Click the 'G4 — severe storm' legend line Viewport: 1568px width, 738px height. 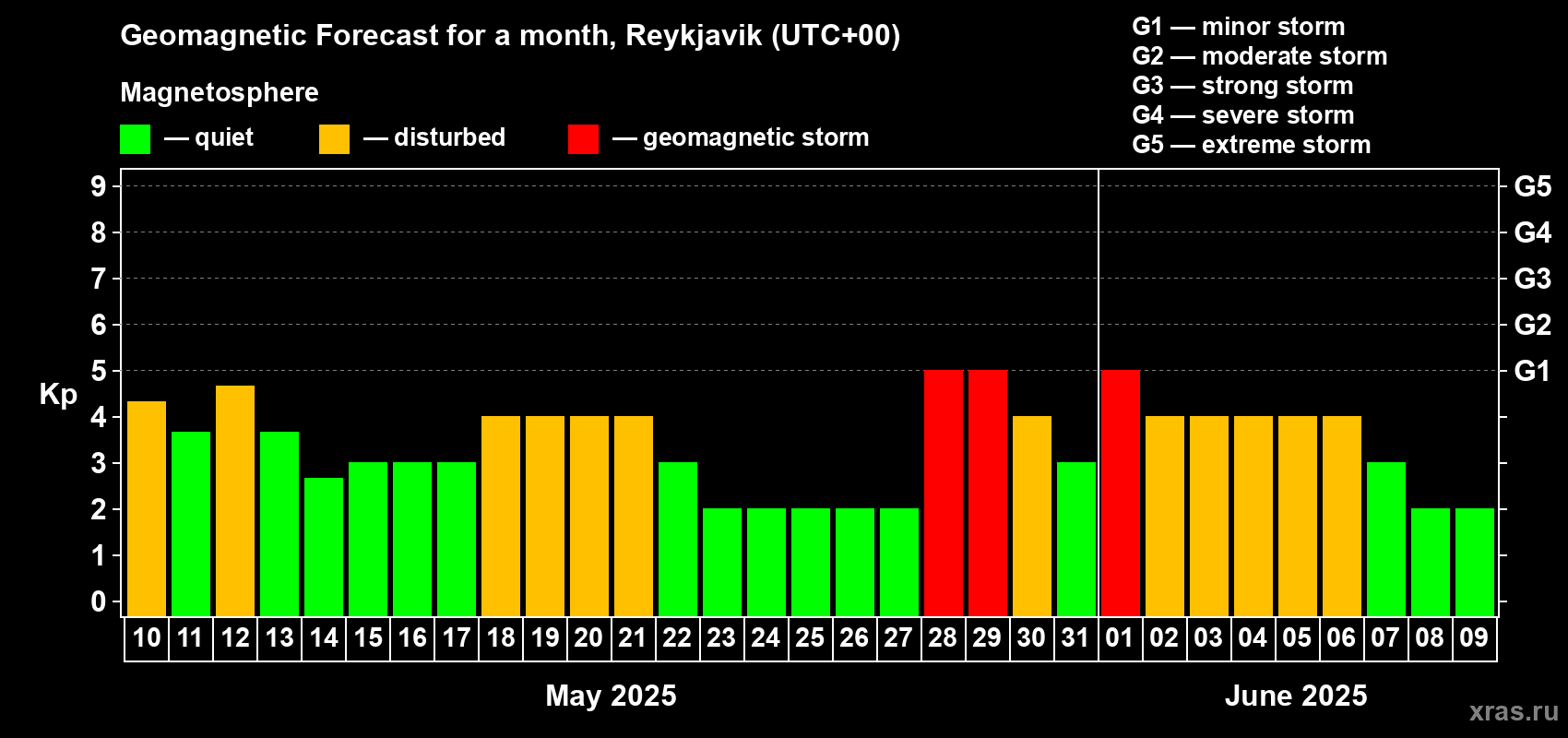[x=1243, y=115]
